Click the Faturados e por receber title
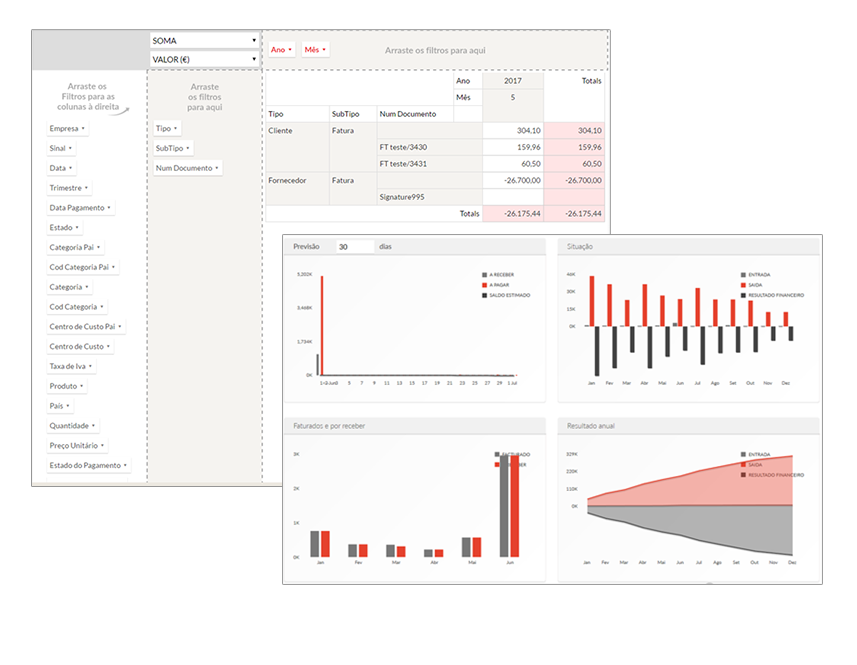Screen dimensions: 857x665 (x=329, y=426)
